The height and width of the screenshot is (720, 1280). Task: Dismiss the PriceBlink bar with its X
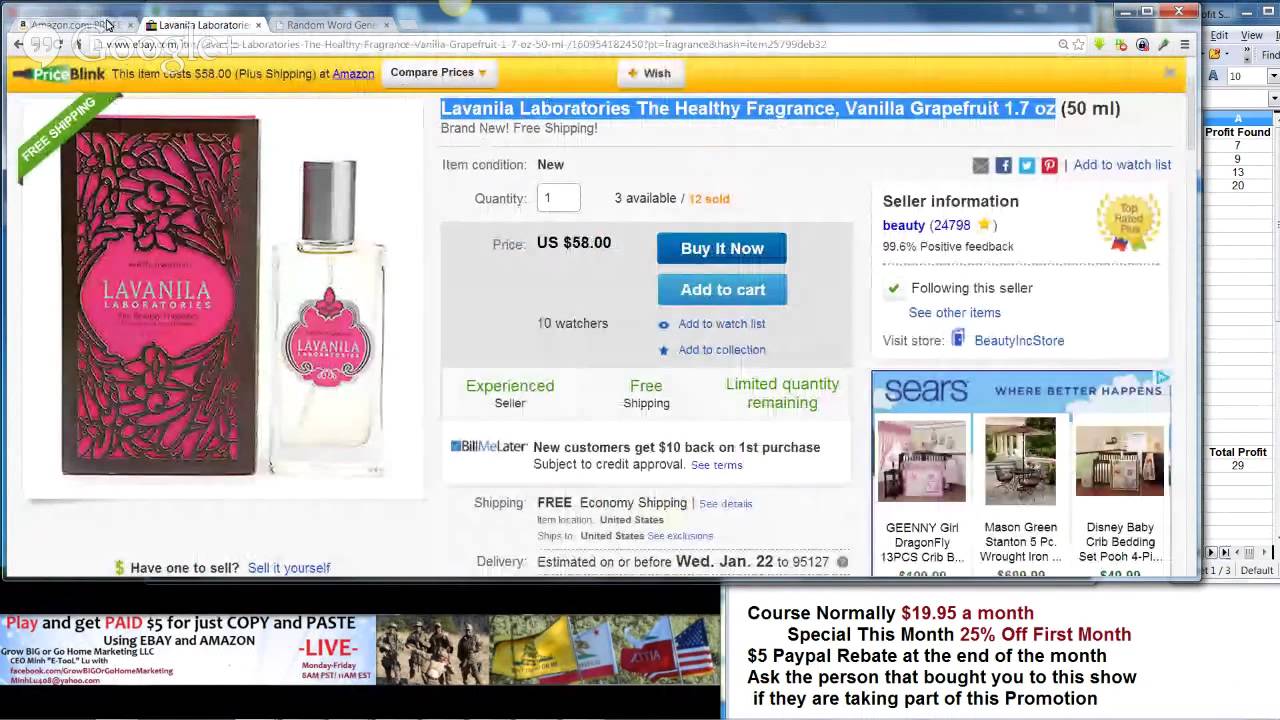coord(1169,73)
